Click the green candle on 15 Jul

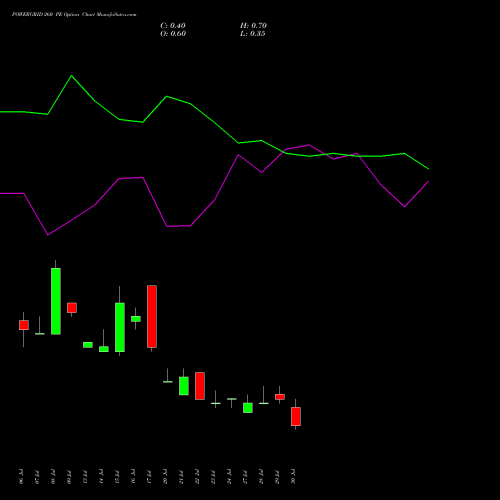(120, 327)
